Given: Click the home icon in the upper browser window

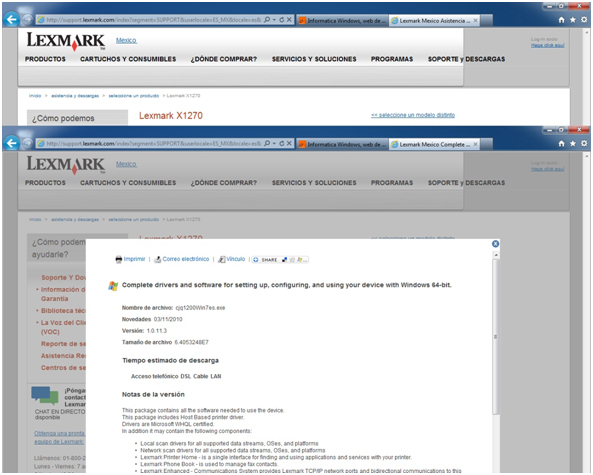Looking at the screenshot, I should [x=562, y=20].
